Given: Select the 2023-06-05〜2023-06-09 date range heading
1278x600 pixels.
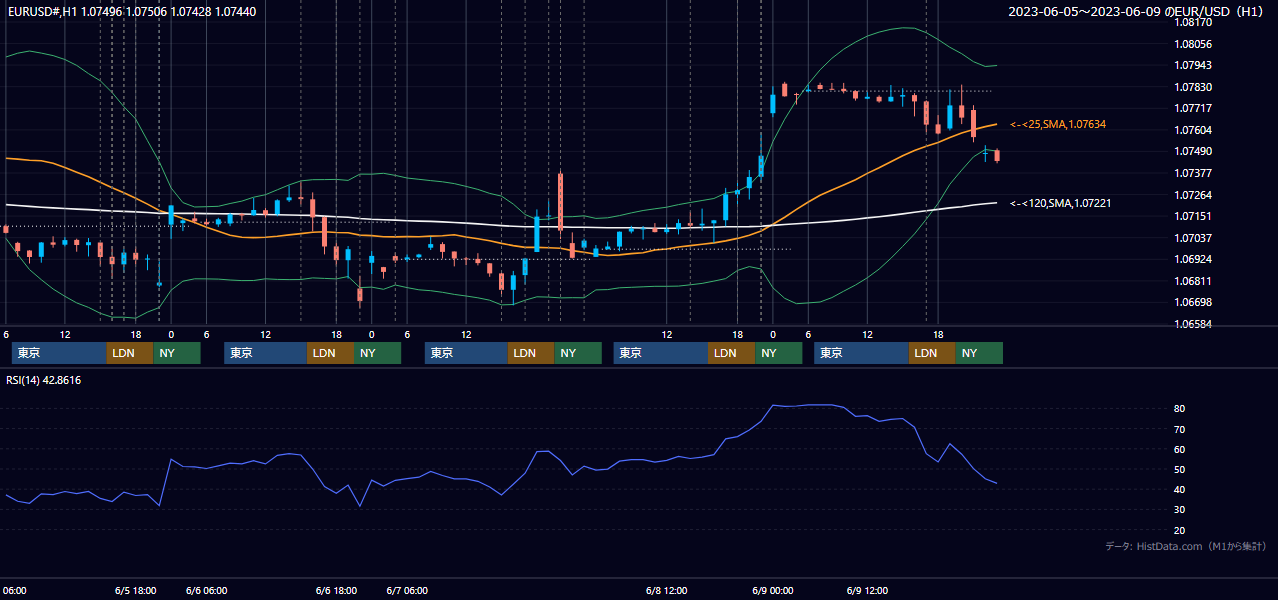Looking at the screenshot, I should coord(1137,12).
